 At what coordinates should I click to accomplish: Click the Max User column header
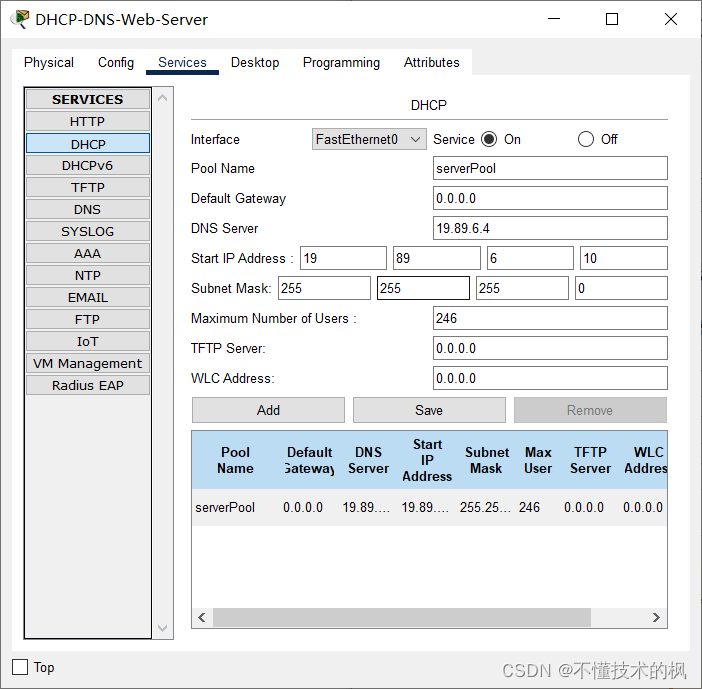538,460
